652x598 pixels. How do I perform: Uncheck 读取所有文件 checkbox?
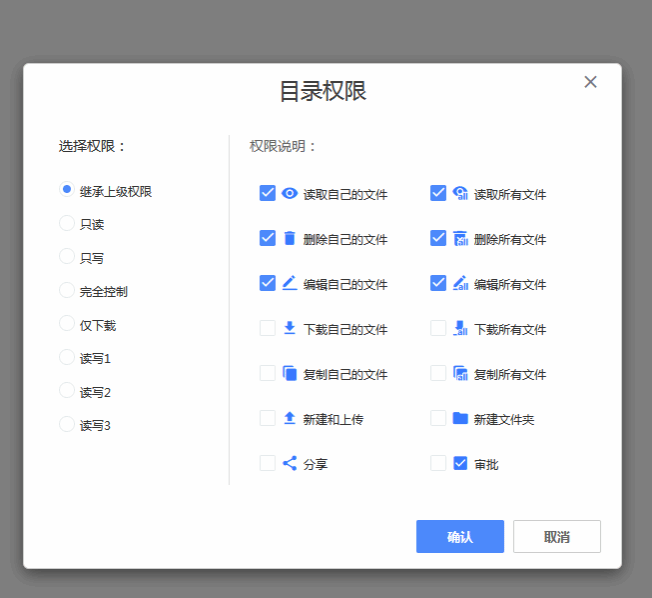pos(438,193)
